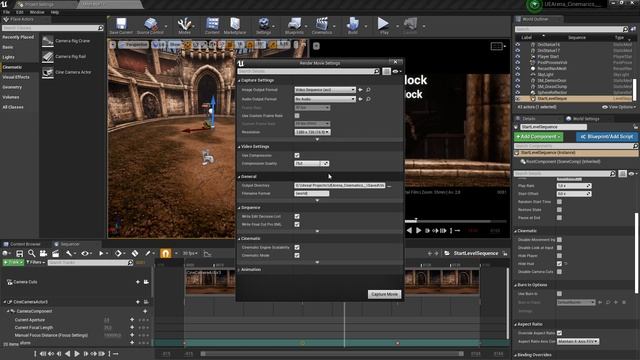The image size is (640, 360).
Task: Open Sequencer wrench actions menu
Action: click(70, 253)
